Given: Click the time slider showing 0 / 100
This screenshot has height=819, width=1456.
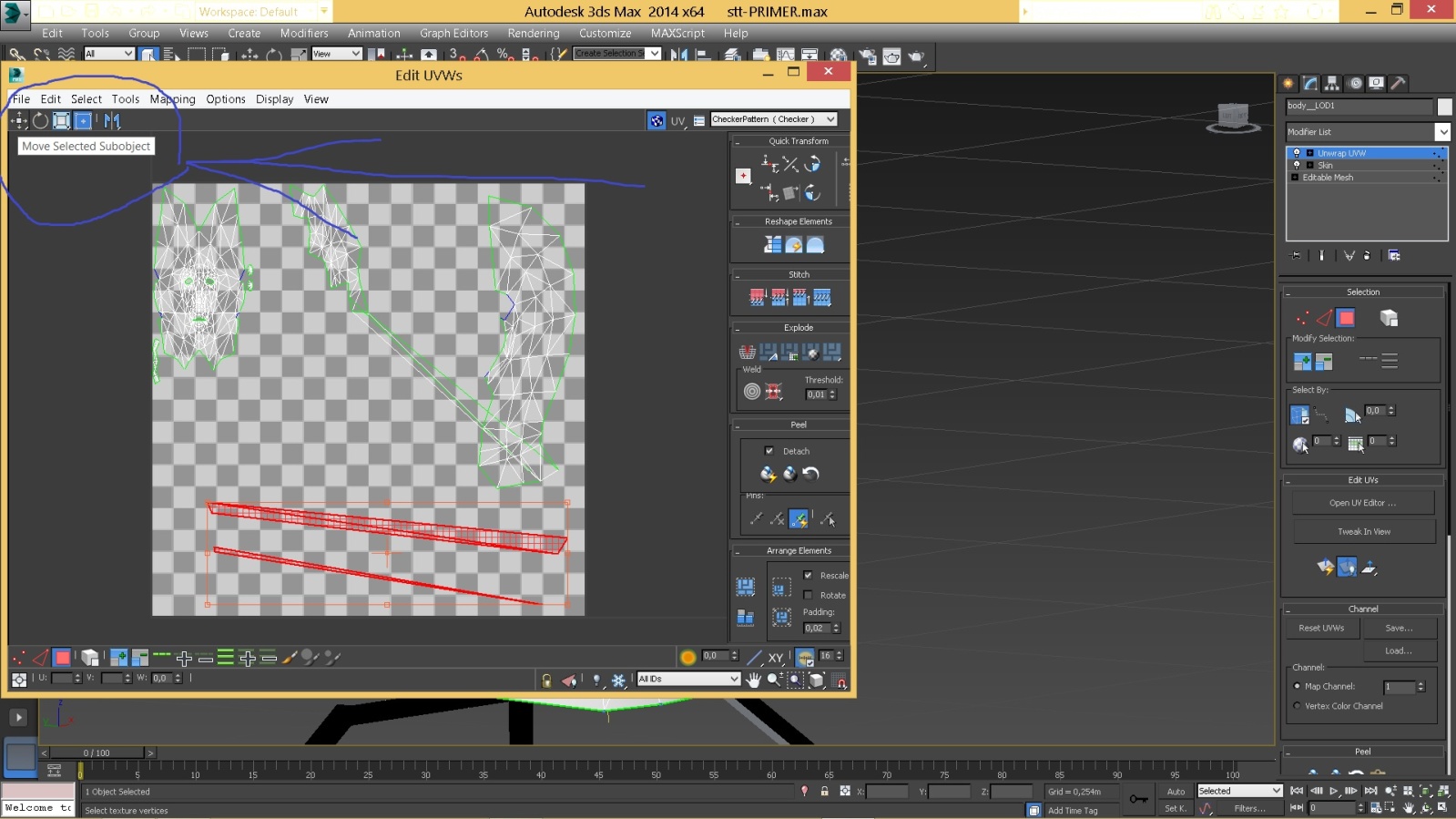Looking at the screenshot, I should click(x=97, y=752).
